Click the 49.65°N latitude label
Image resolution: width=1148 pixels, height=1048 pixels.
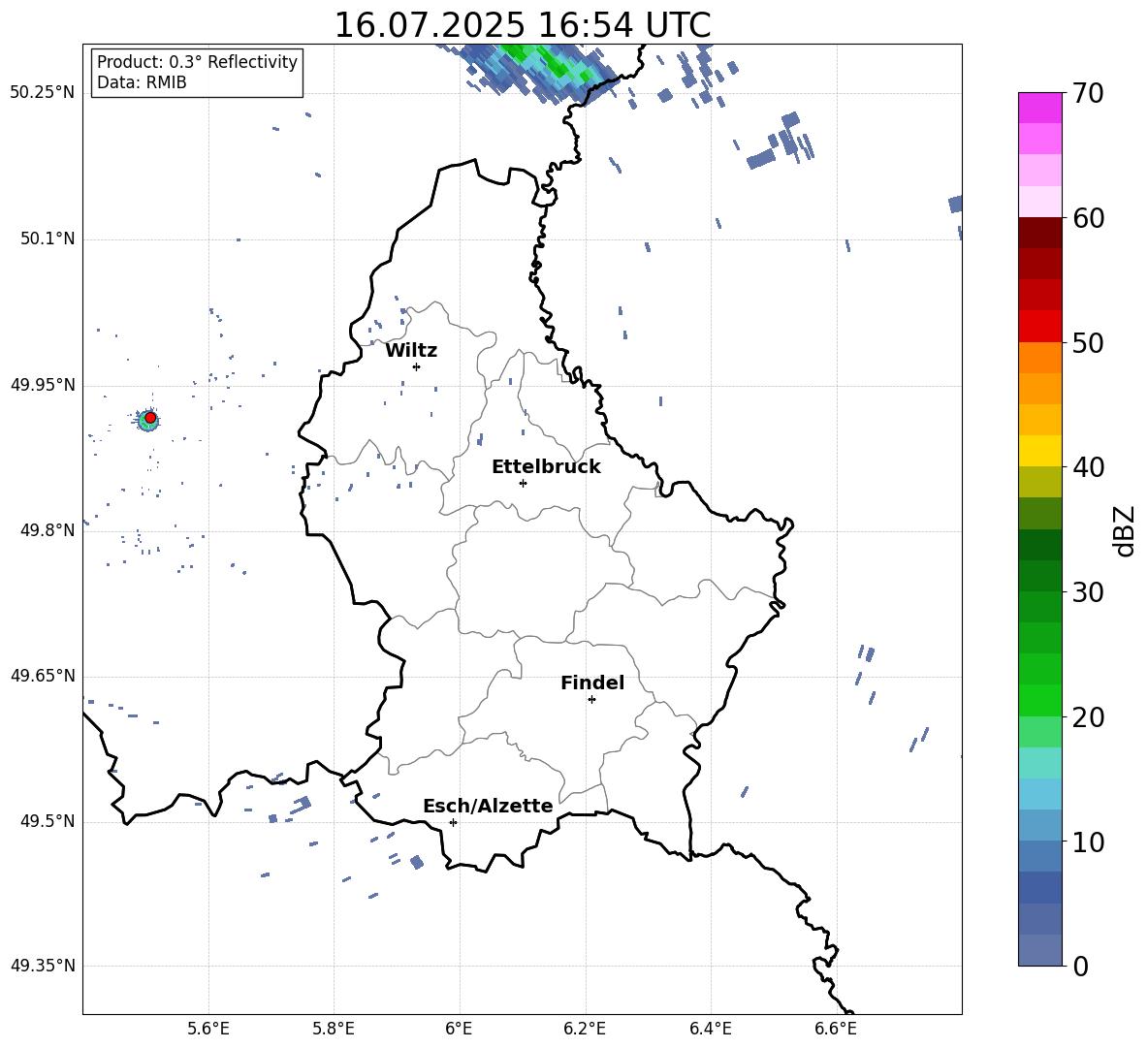pos(43,676)
